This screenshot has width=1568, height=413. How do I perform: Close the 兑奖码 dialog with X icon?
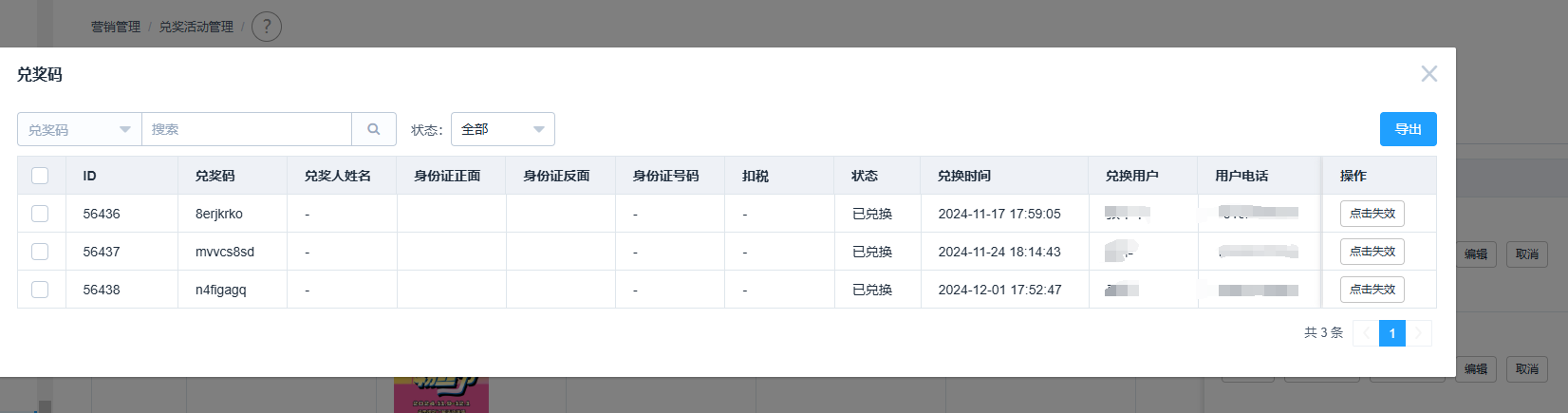click(x=1428, y=74)
